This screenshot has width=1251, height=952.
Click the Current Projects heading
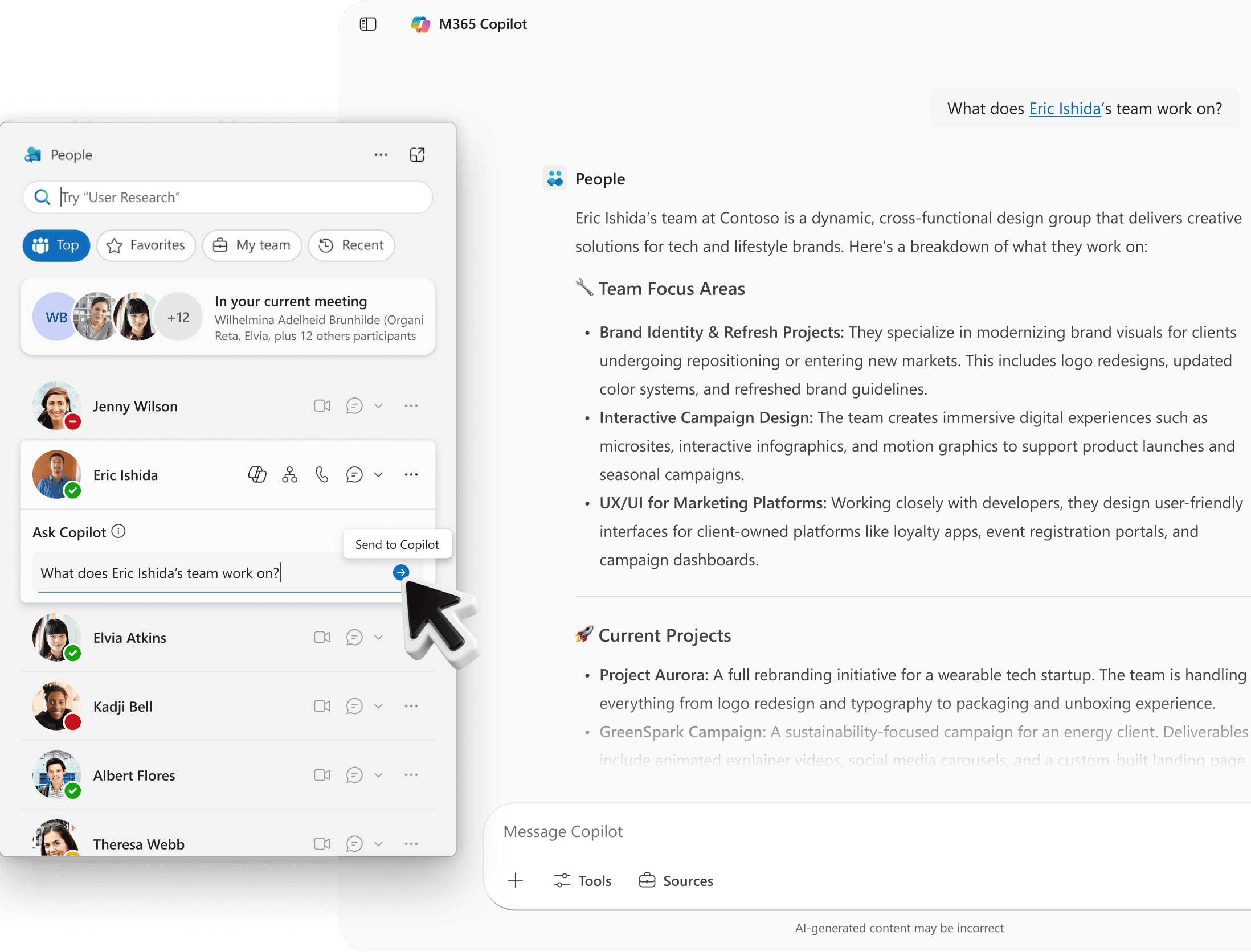pyautogui.click(x=665, y=635)
